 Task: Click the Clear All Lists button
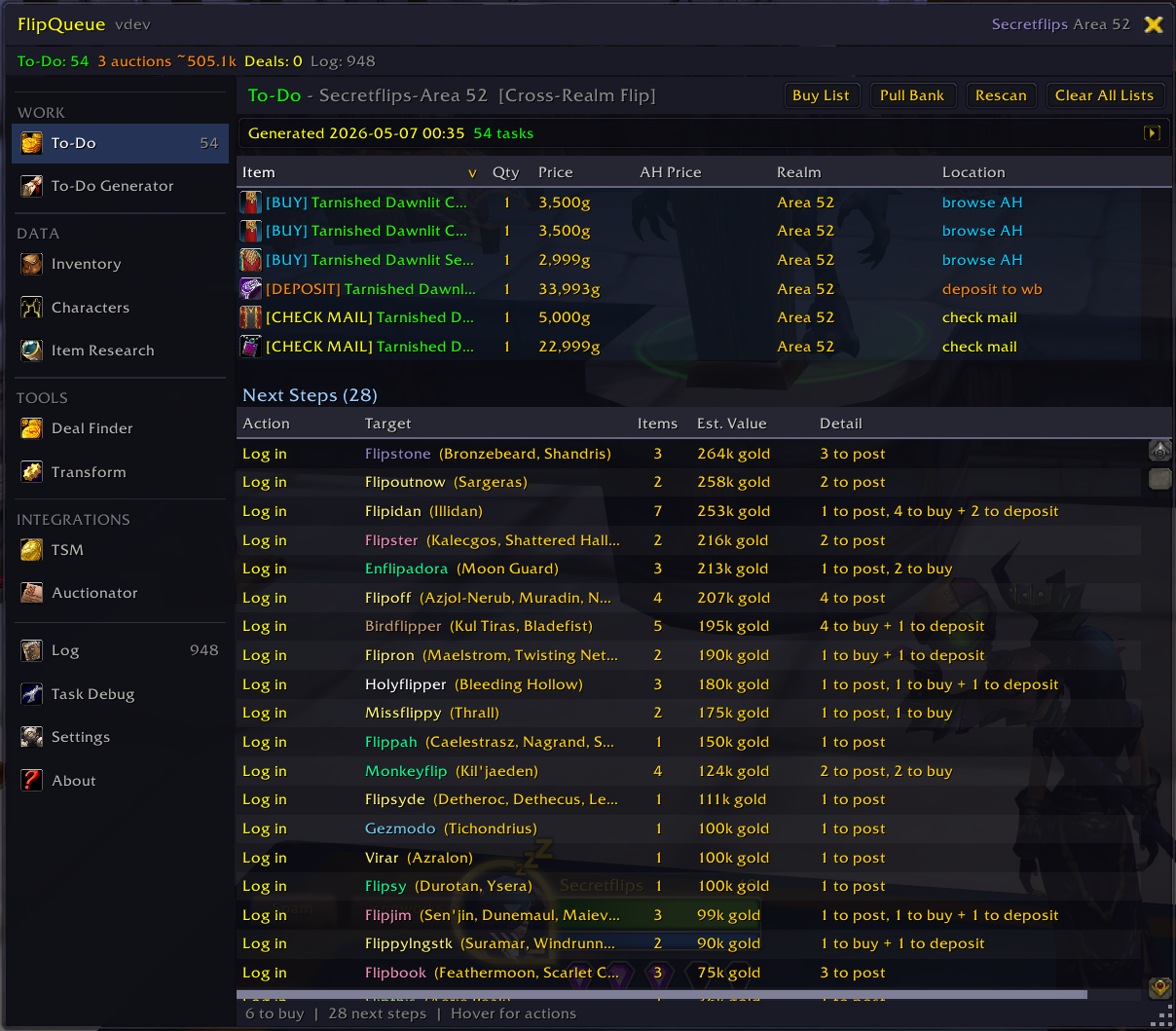[1104, 95]
